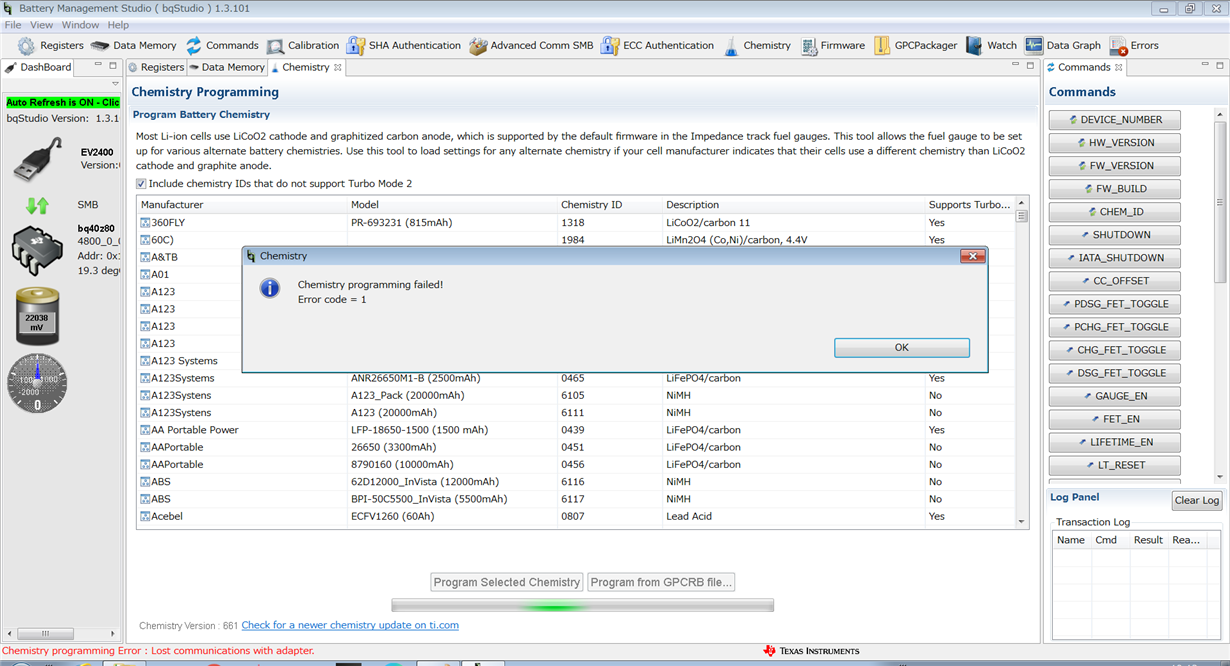Send the IATA_SHUTDOWN command

1115,258
